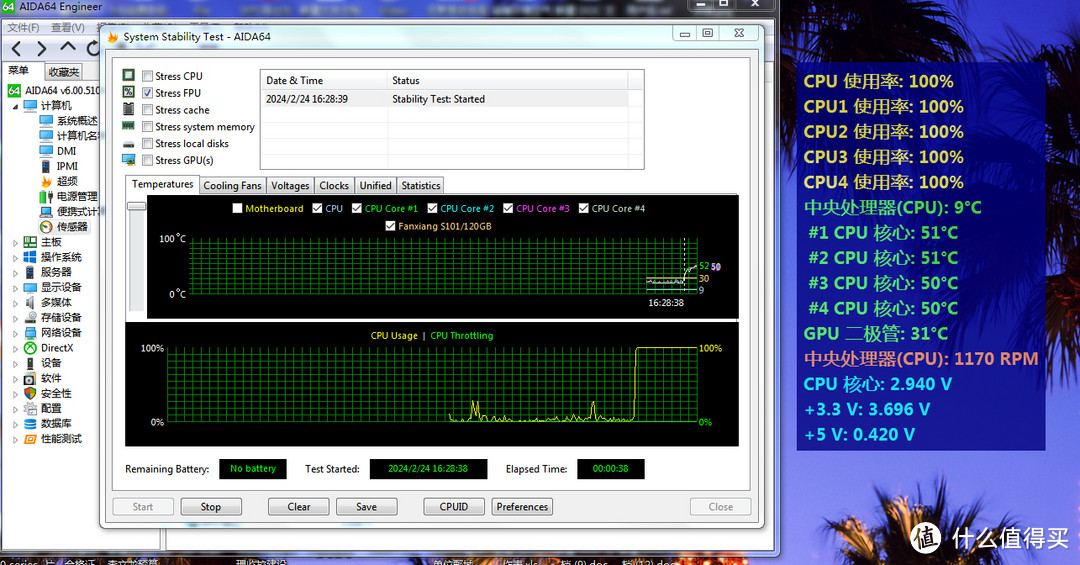The height and width of the screenshot is (565, 1080).
Task: Expand the 存储设备 storage tree node
Action: (x=15, y=318)
